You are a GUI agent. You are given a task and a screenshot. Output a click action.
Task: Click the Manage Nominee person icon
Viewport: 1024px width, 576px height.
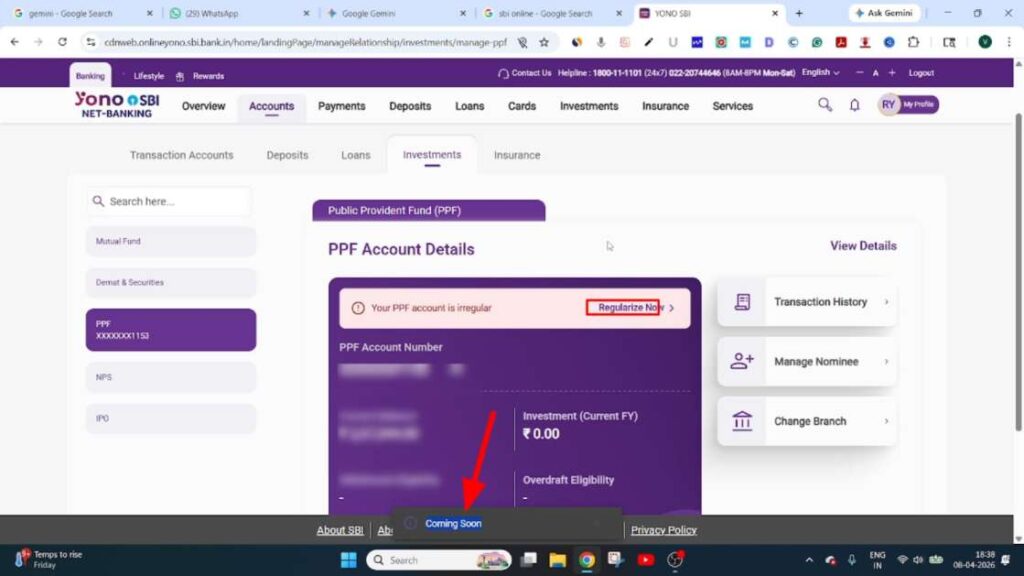coord(742,362)
